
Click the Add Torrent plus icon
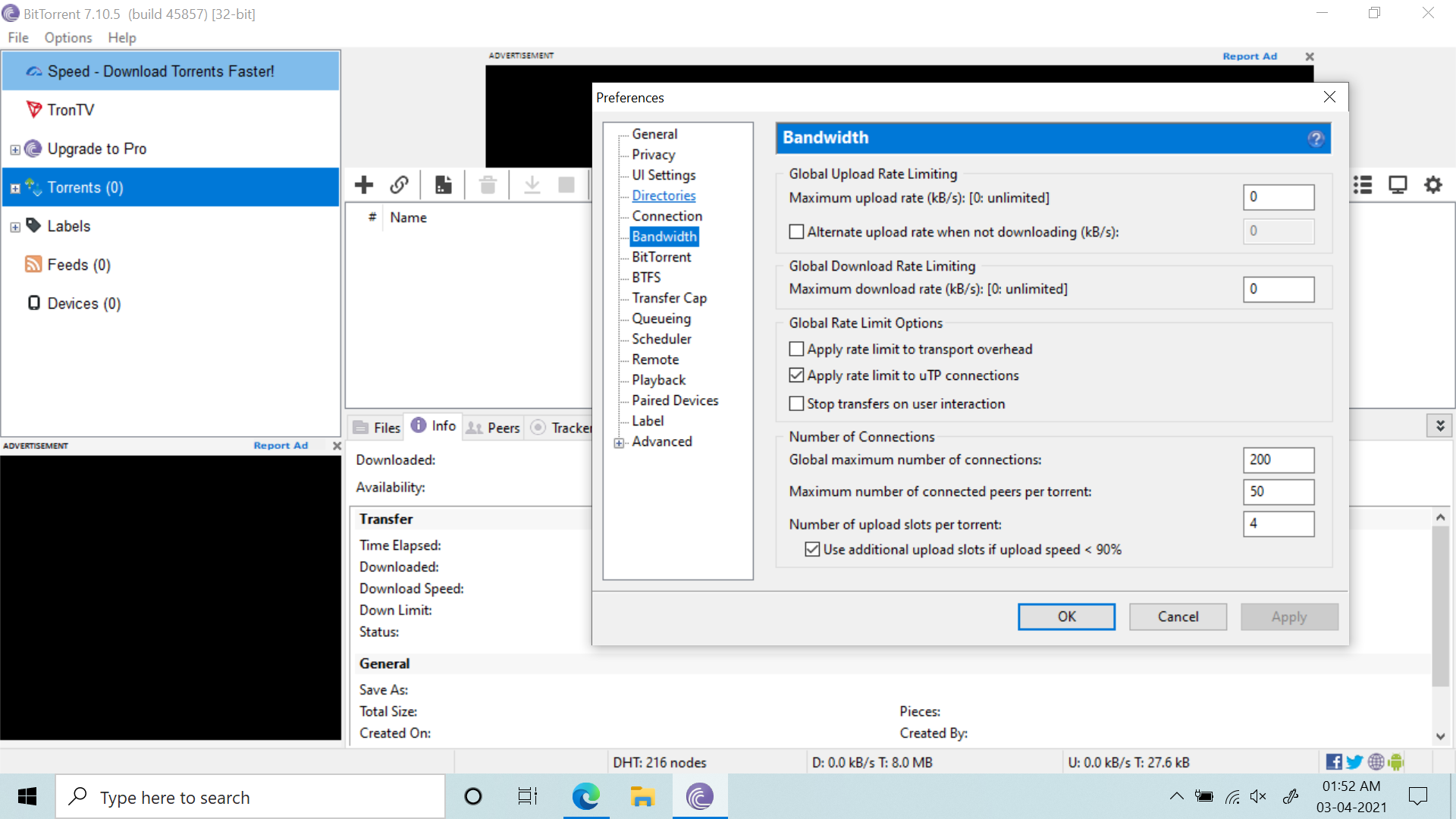[364, 184]
